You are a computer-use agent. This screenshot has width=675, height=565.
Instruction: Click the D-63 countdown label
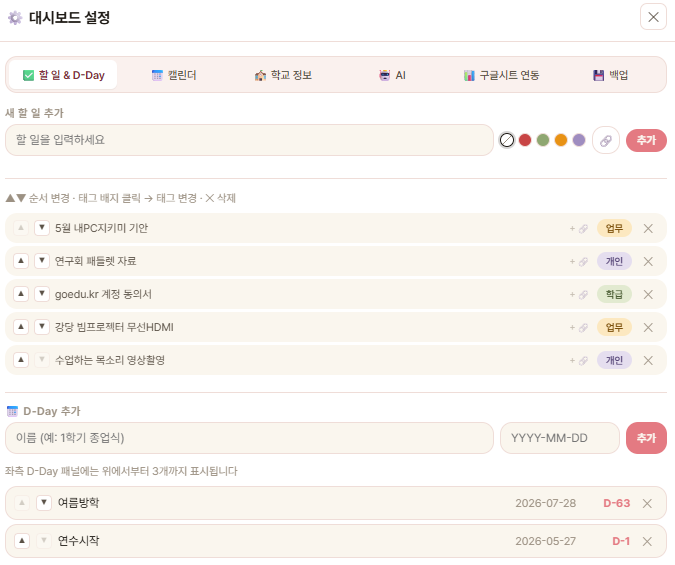616,503
